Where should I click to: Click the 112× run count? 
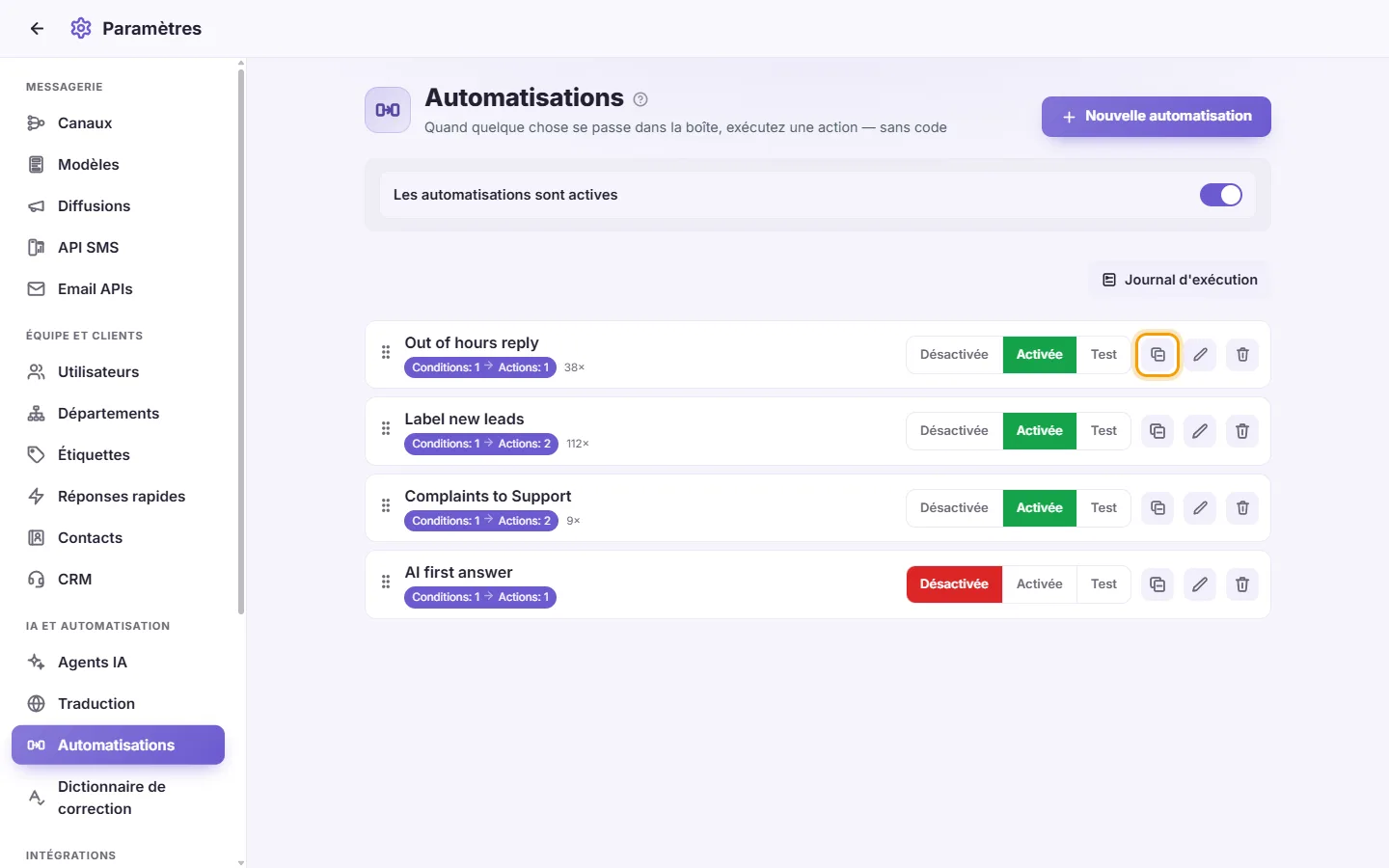pos(578,444)
